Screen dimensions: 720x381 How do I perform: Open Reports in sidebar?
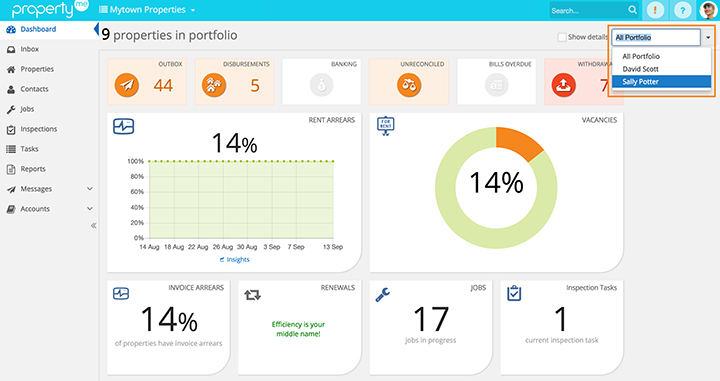(33, 169)
